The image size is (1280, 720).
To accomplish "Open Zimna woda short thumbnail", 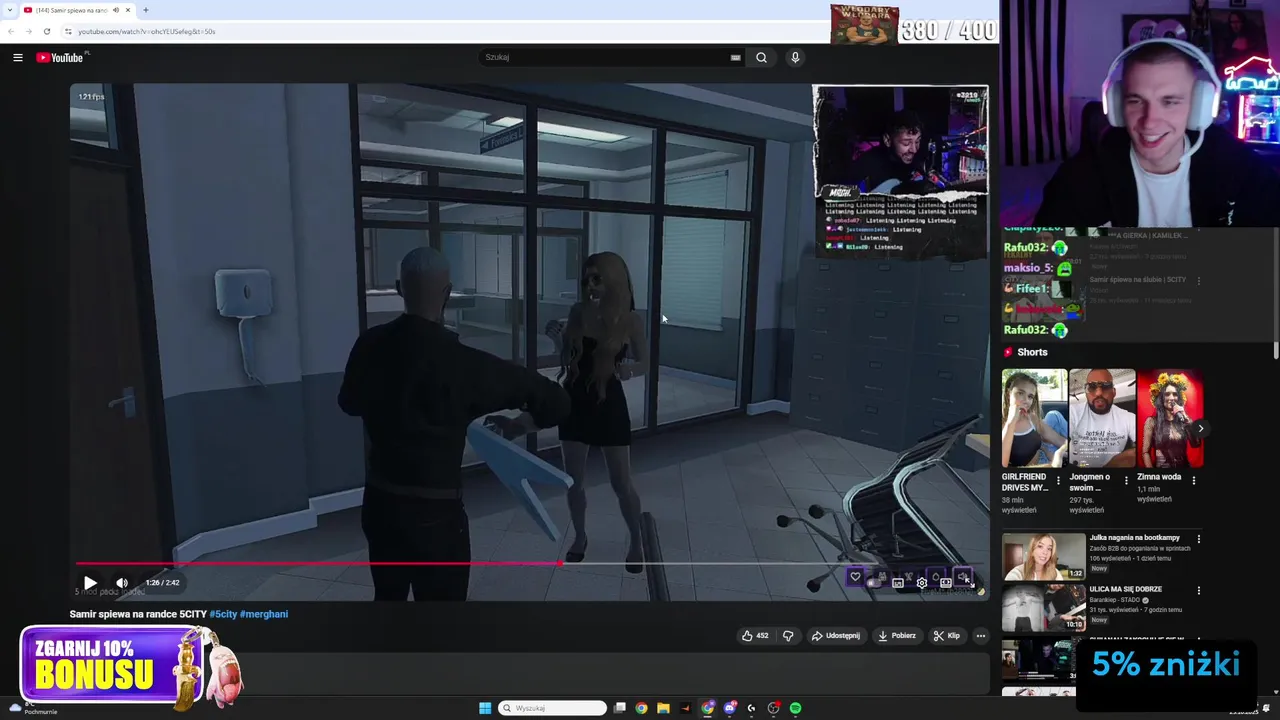I will click(x=1170, y=418).
